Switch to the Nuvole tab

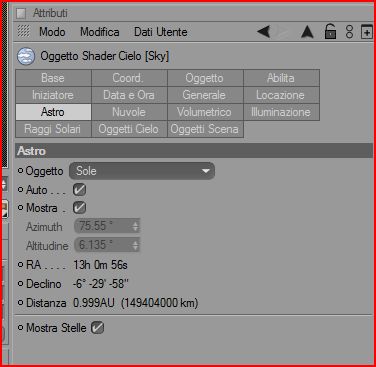point(129,112)
